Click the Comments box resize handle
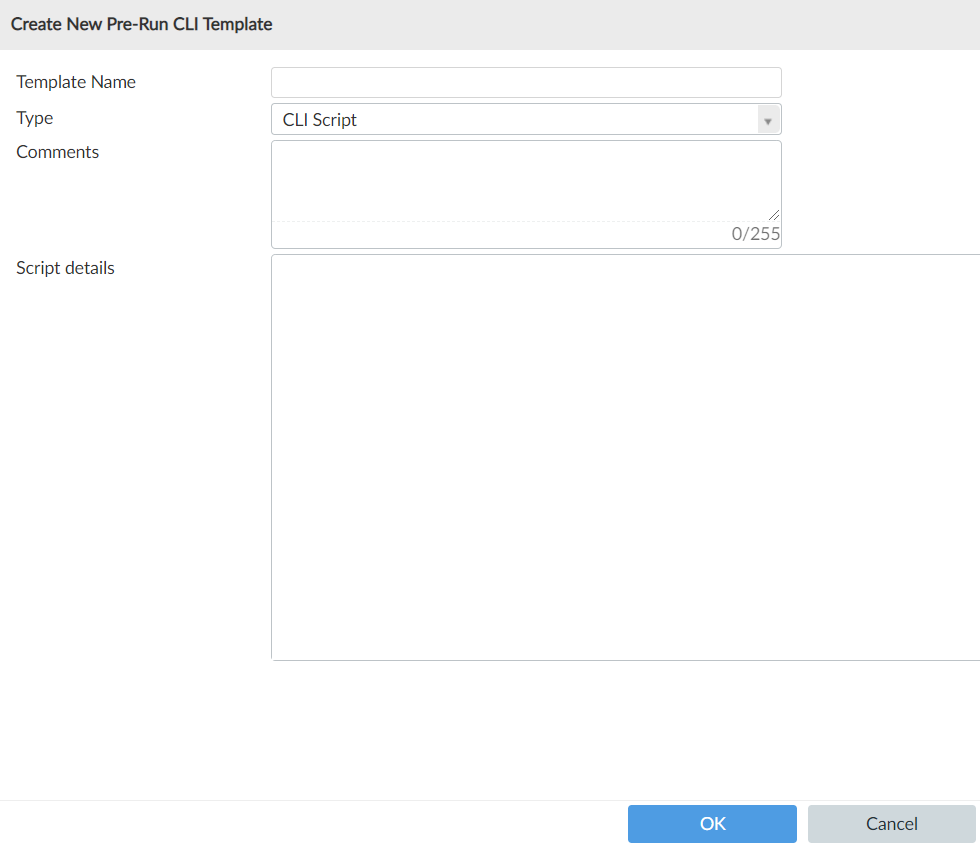The width and height of the screenshot is (980, 847). coord(774,214)
